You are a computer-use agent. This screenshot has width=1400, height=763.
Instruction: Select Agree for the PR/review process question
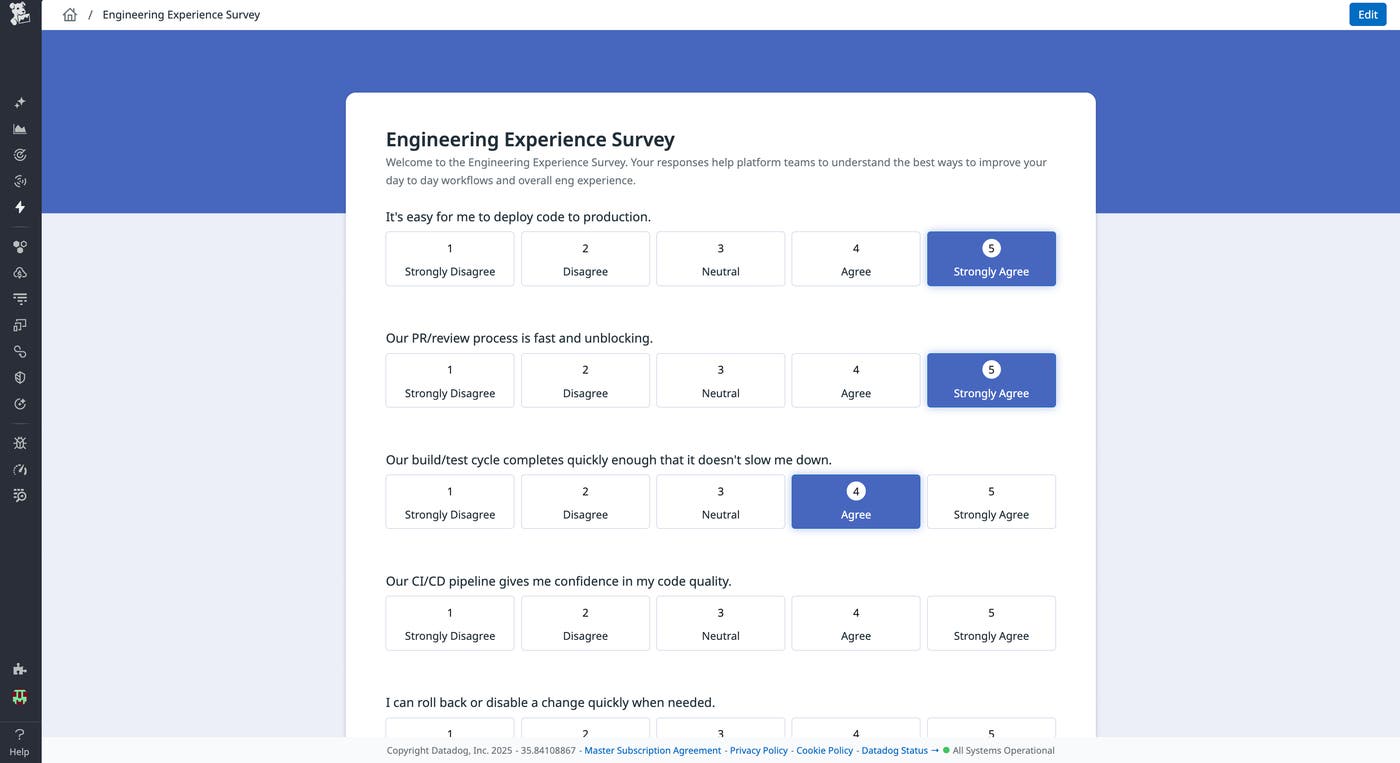[x=855, y=380]
